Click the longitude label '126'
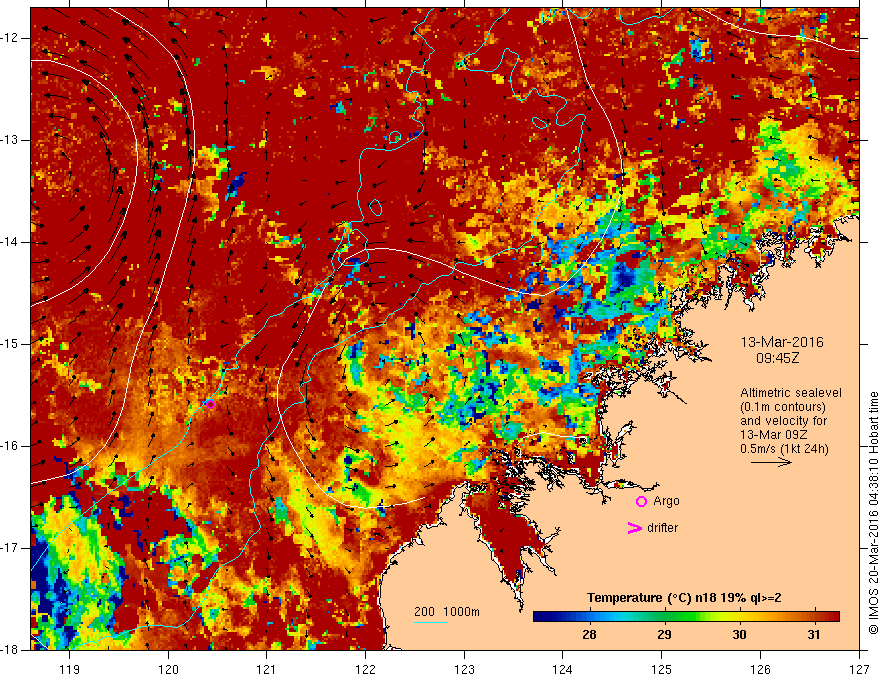880x680 pixels. (x=760, y=669)
